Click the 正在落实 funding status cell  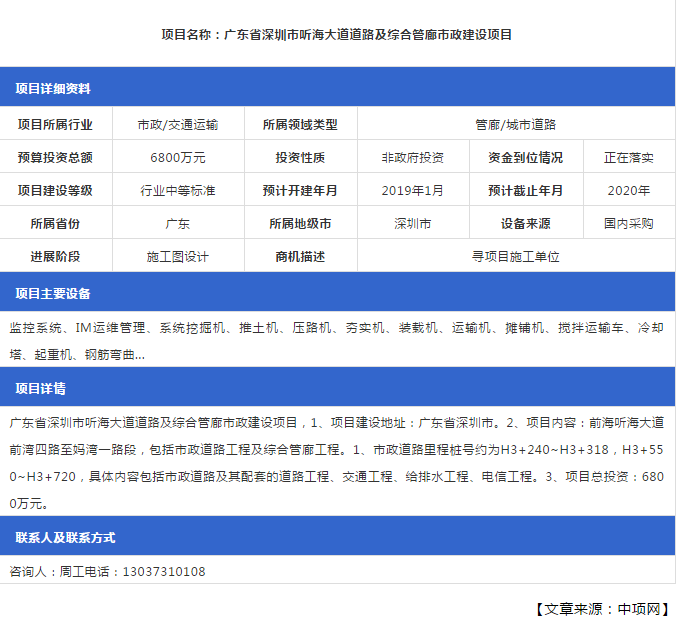point(628,158)
